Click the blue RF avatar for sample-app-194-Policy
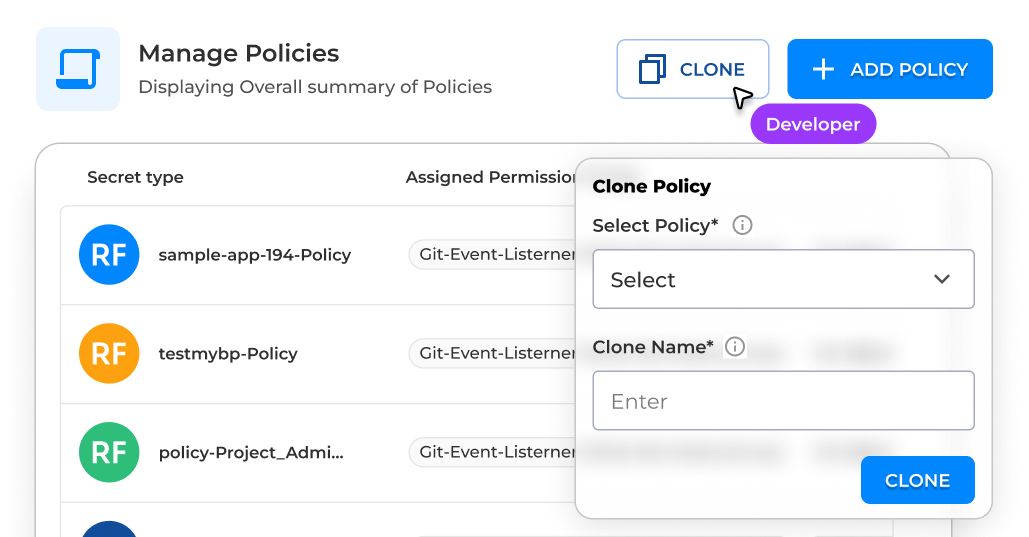The height and width of the screenshot is (537, 1029). (109, 255)
